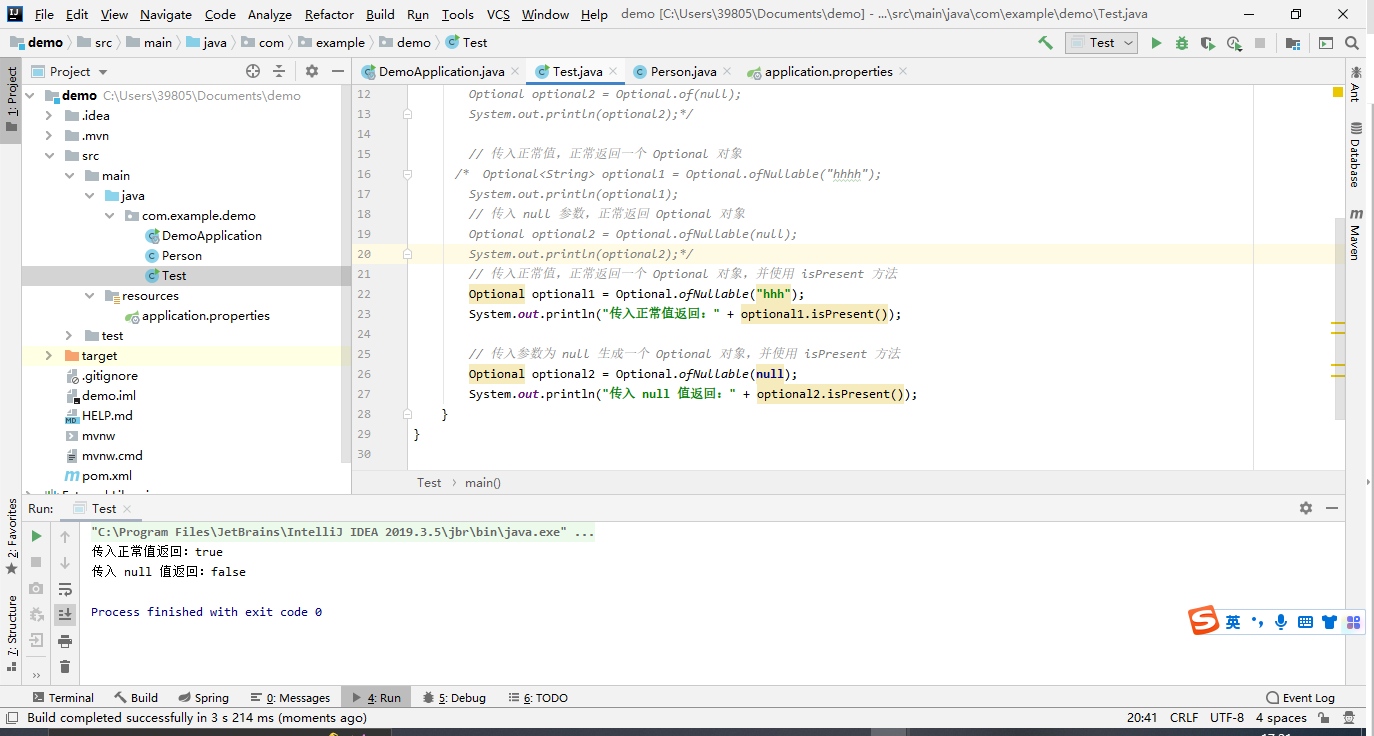Open Run panel settings with the gear icon
Image resolution: width=1374 pixels, height=736 pixels.
click(x=1306, y=507)
